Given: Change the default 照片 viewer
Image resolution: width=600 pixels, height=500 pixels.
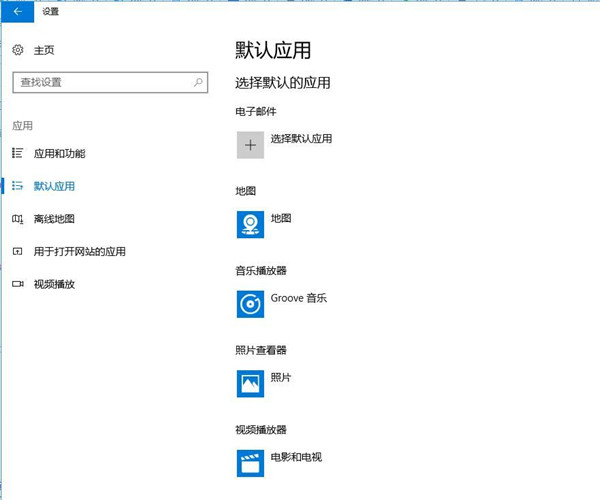Looking at the screenshot, I should (281, 377).
